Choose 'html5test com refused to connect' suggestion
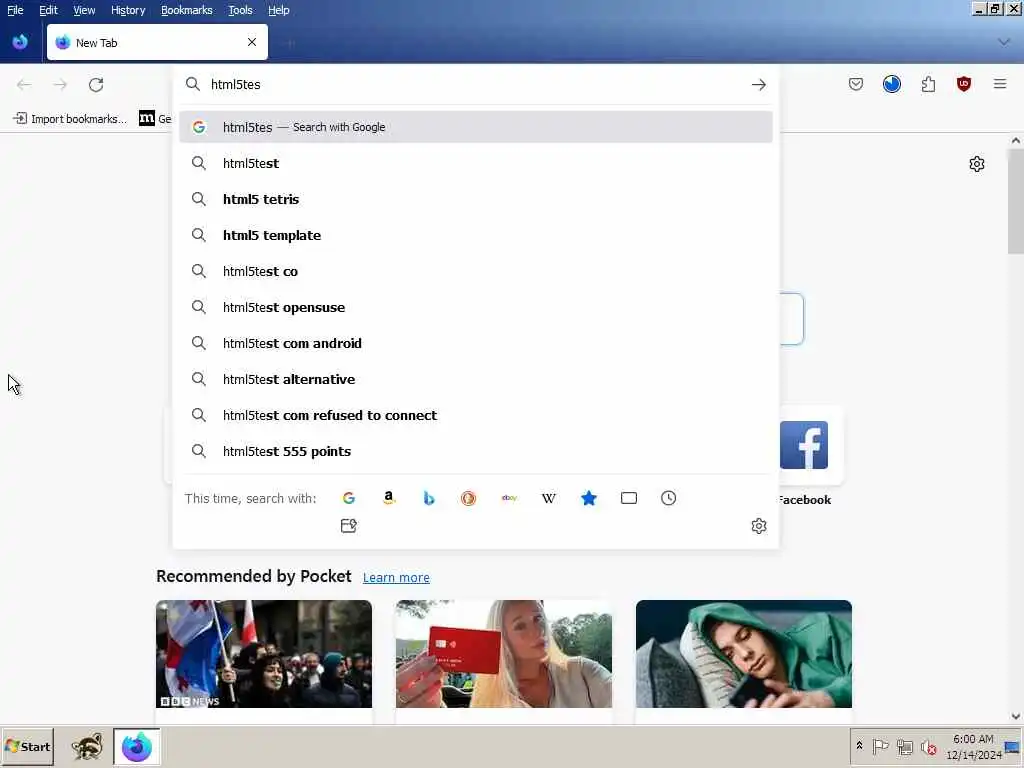This screenshot has height=768, width=1024. pyautogui.click(x=475, y=415)
